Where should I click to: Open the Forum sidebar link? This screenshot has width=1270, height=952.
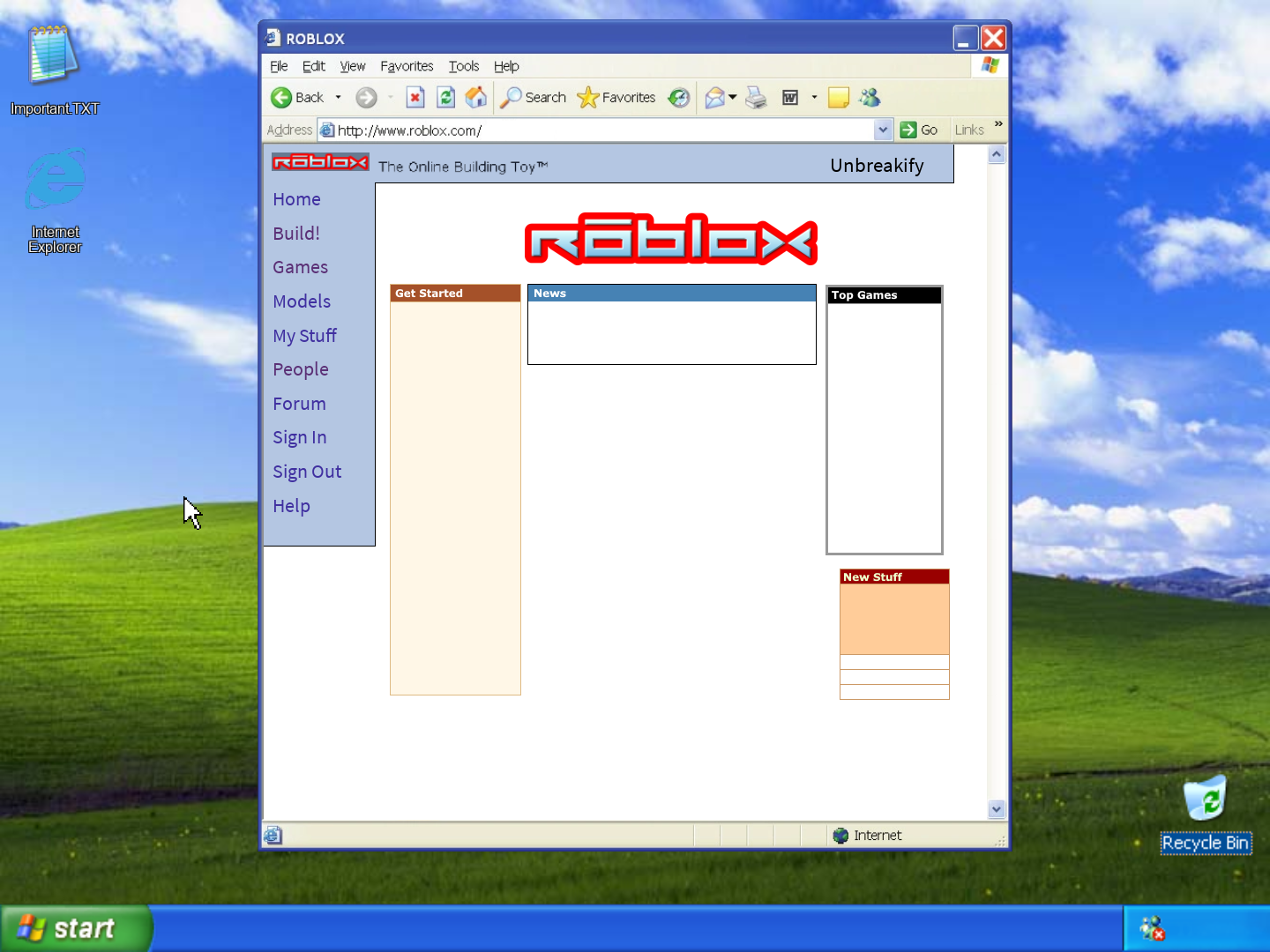(299, 404)
